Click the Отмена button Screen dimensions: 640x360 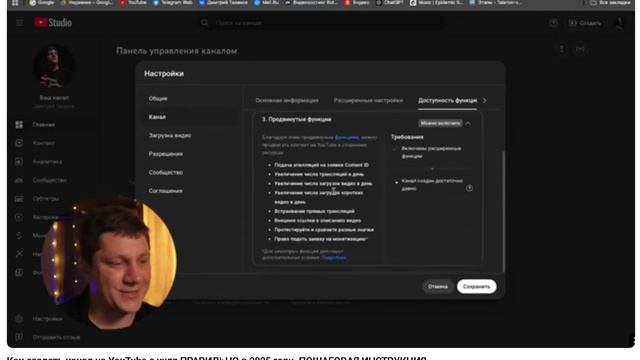pos(438,287)
